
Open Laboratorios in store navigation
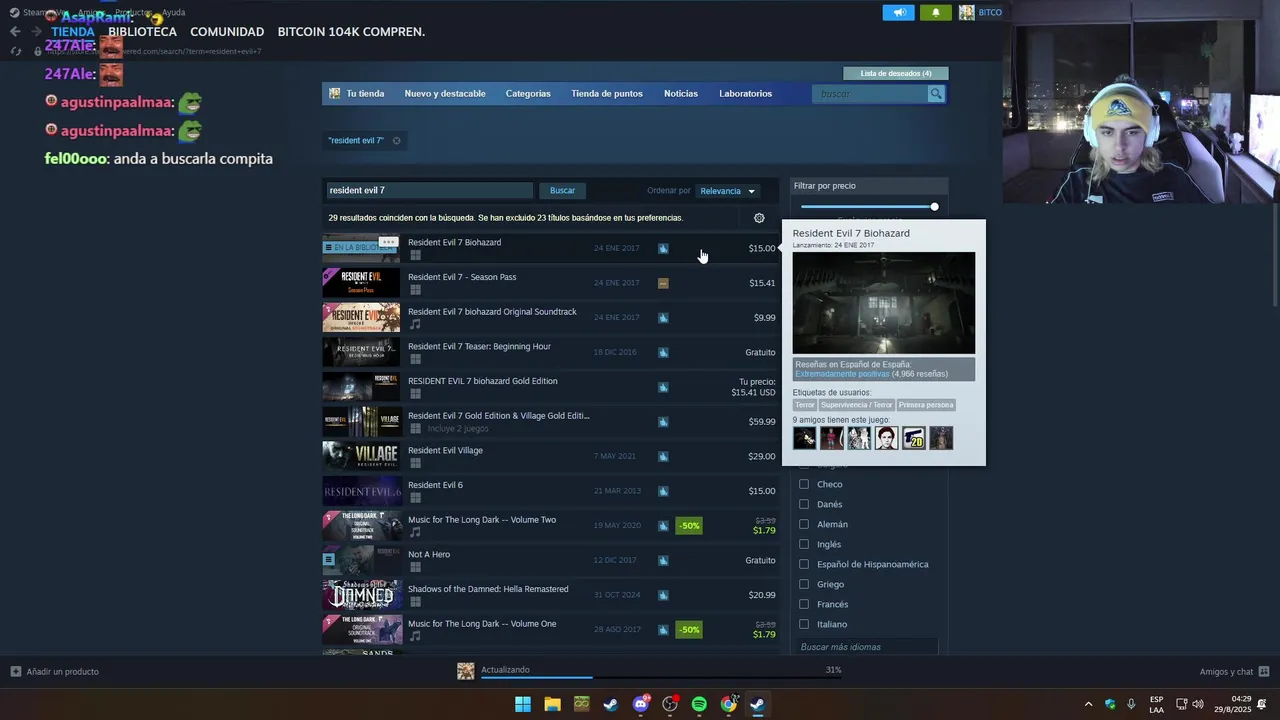tap(745, 94)
